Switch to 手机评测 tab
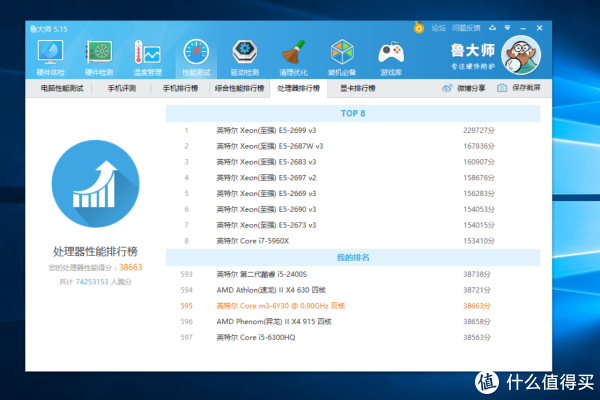Viewport: 600px width, 400px height. click(122, 88)
